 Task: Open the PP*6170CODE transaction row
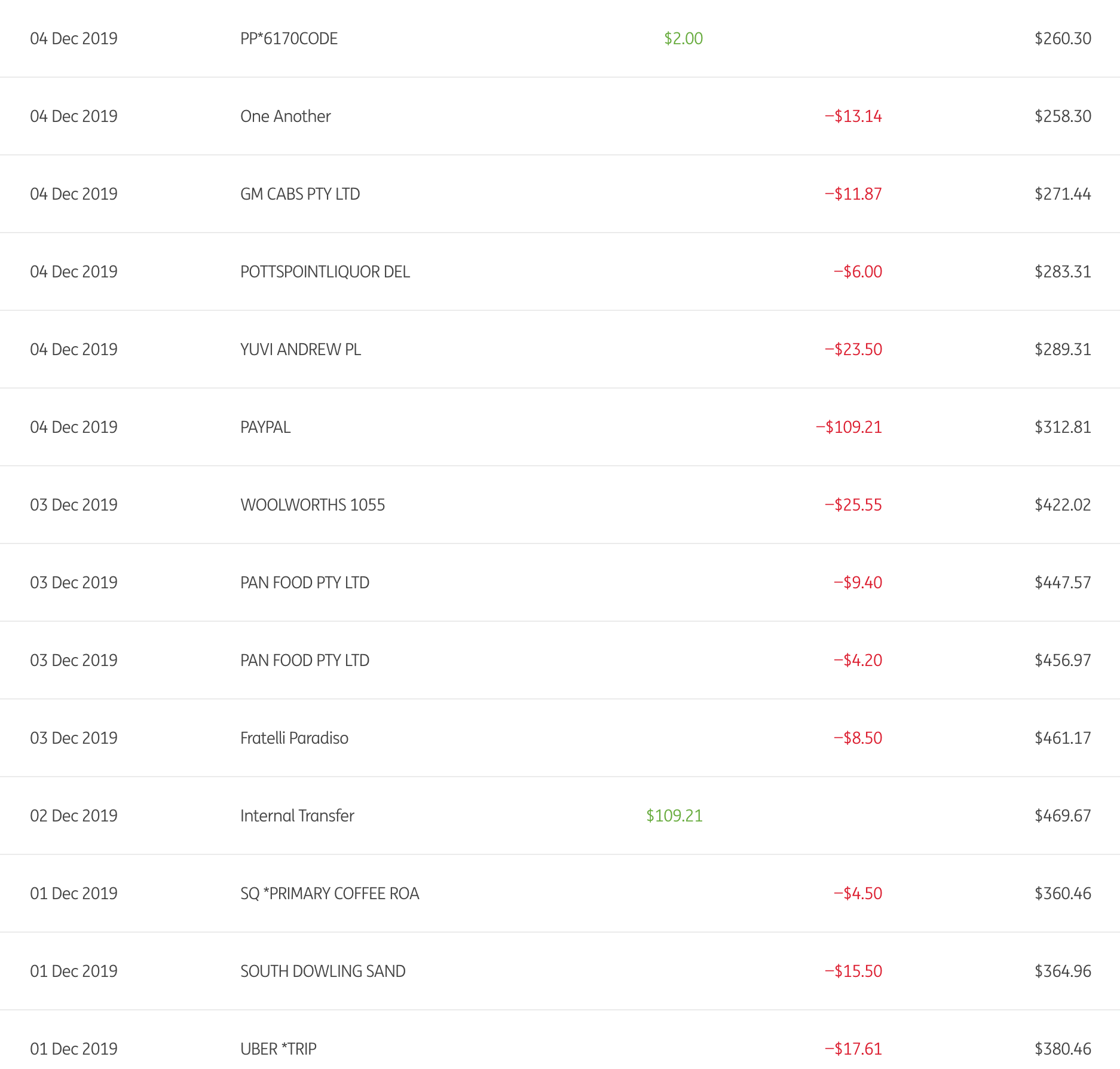pyautogui.click(x=289, y=39)
